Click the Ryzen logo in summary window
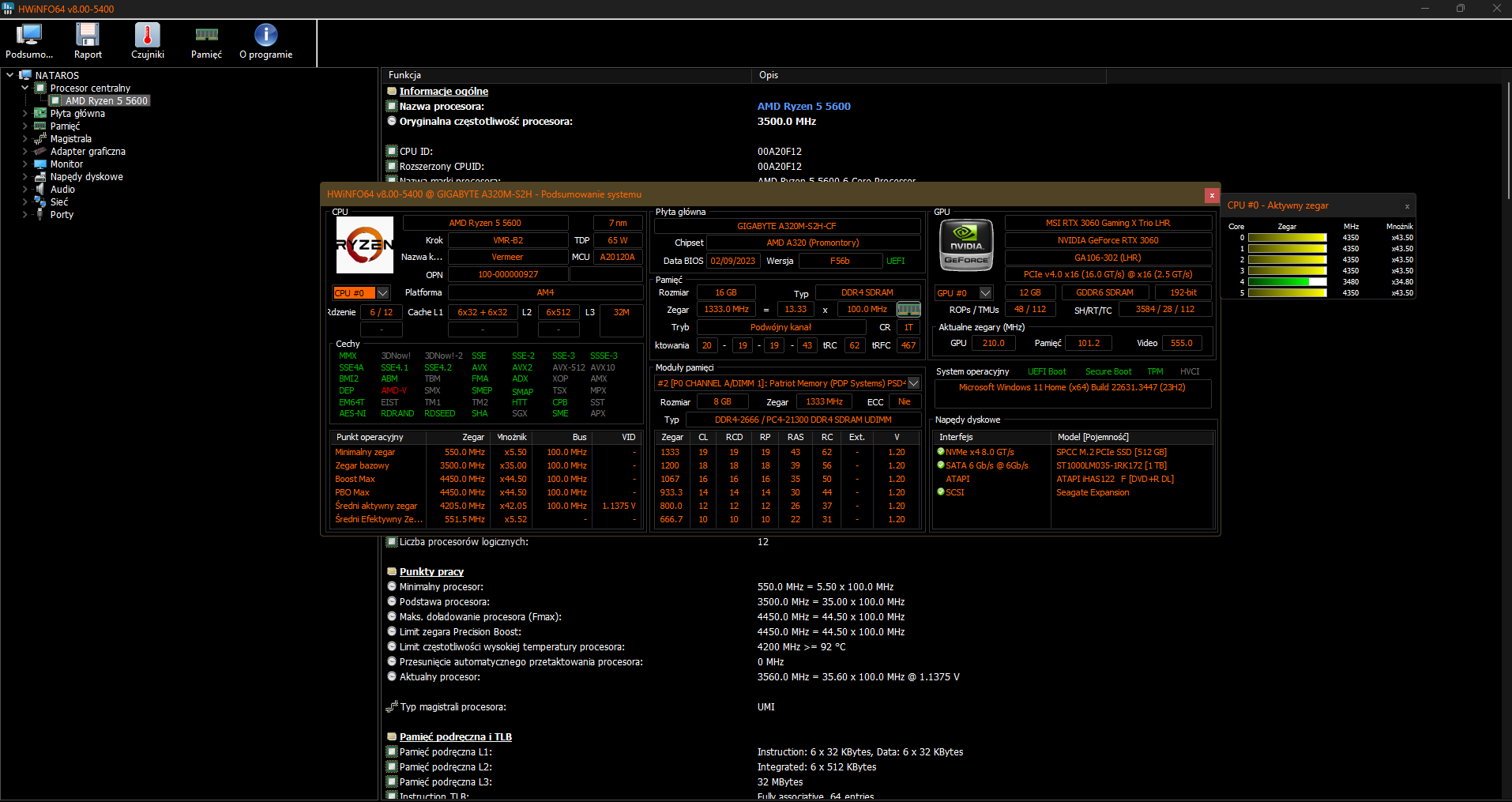1512x802 pixels. (365, 245)
